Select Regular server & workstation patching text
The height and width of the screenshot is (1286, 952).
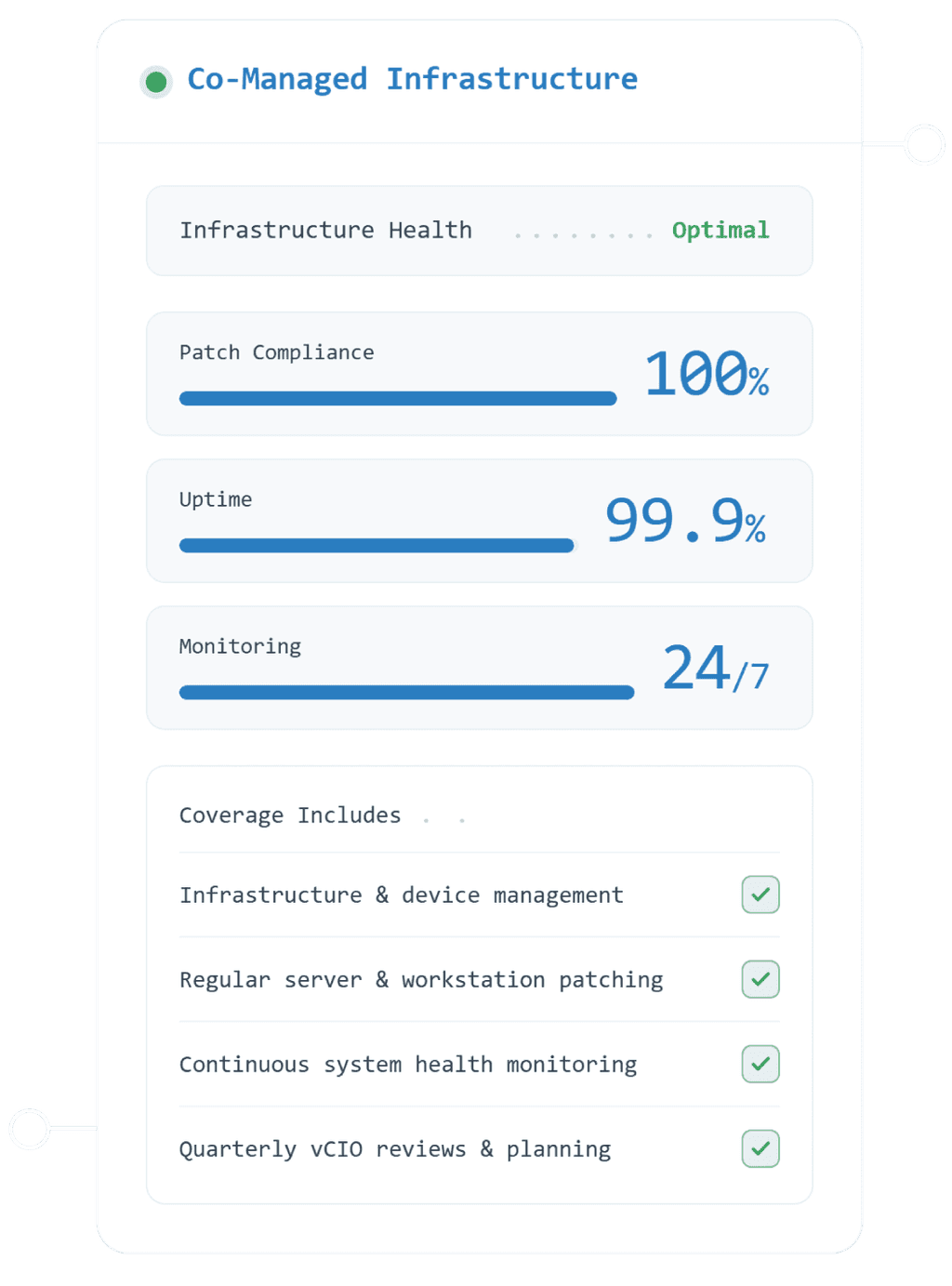coord(421,980)
